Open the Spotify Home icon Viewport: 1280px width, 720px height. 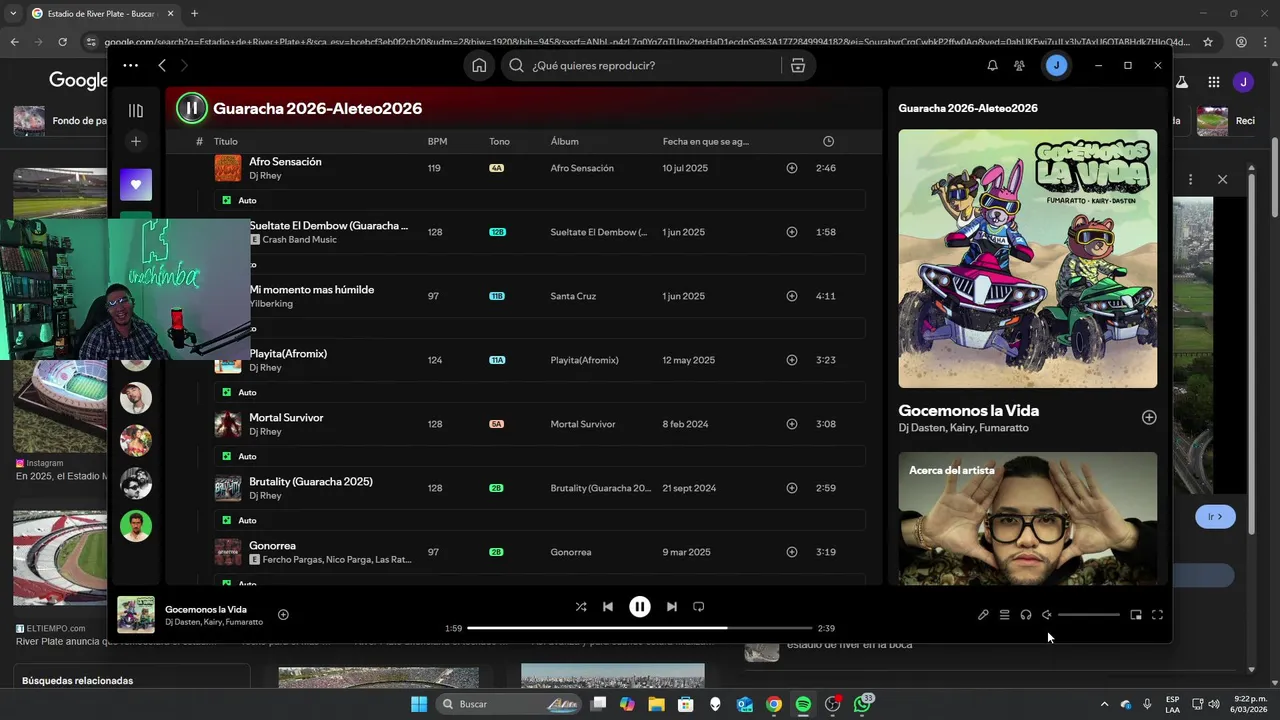[479, 65]
